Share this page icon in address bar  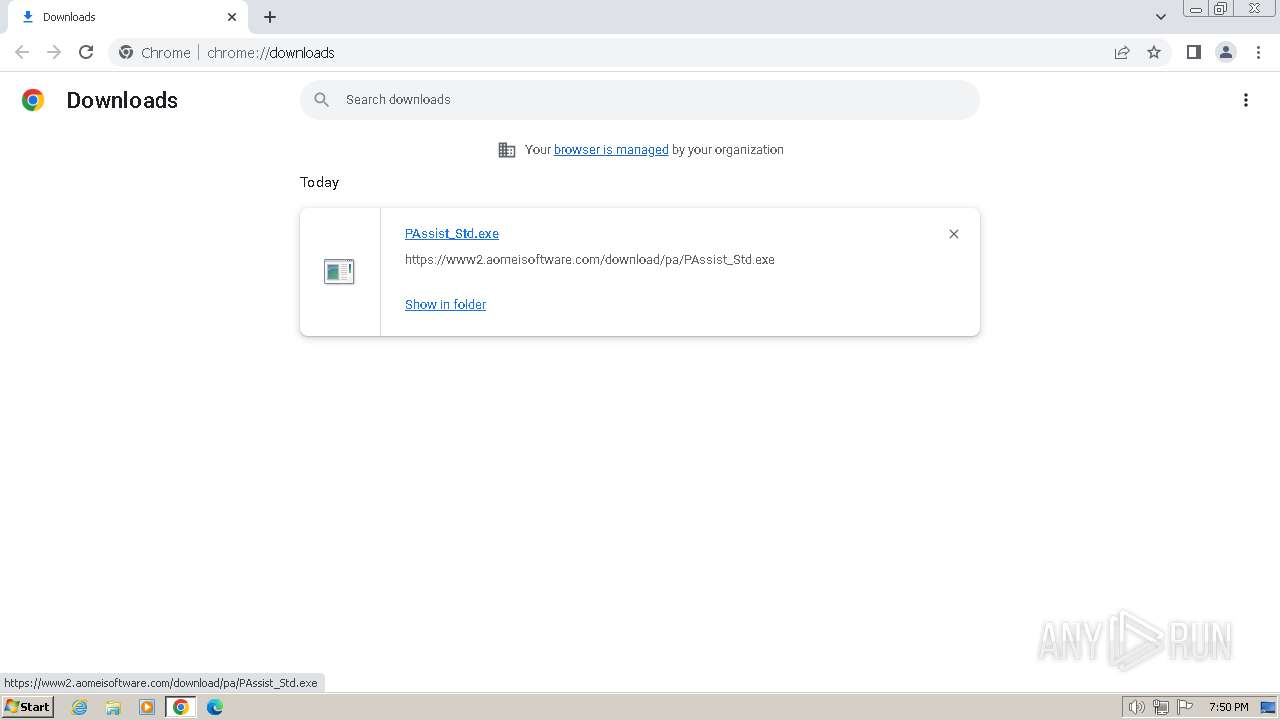[x=1122, y=52]
